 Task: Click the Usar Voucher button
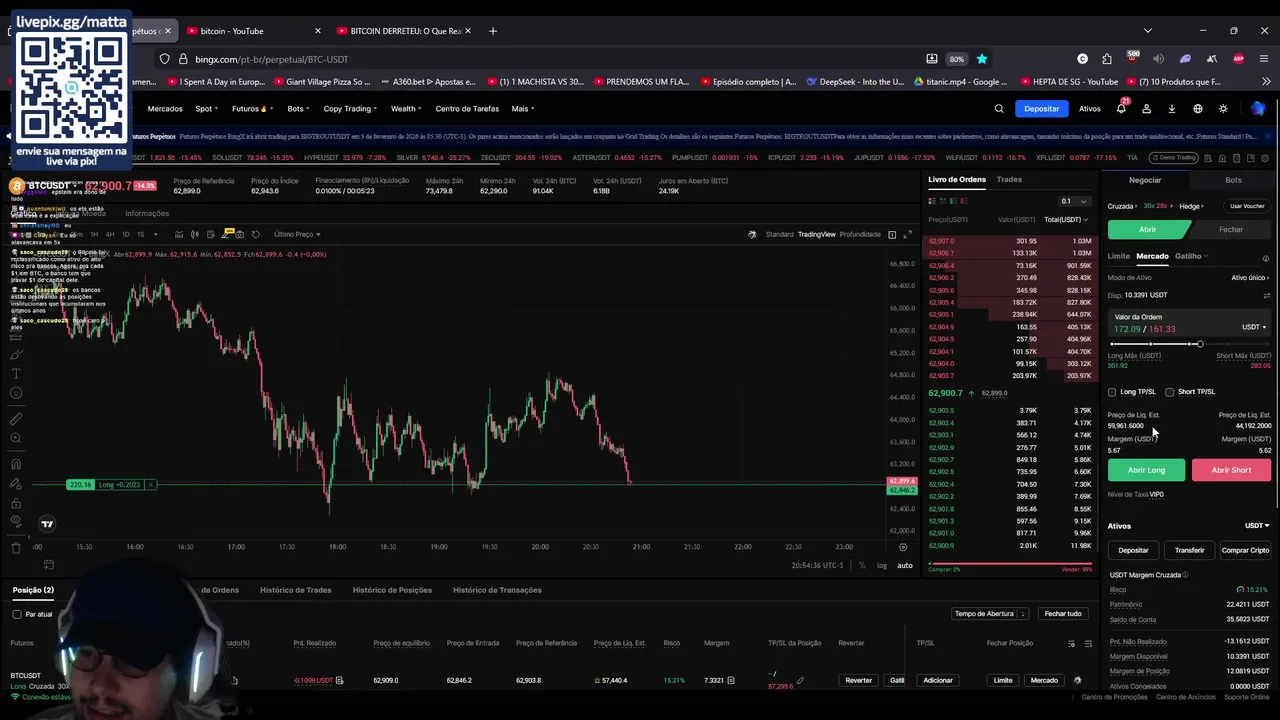click(1247, 206)
